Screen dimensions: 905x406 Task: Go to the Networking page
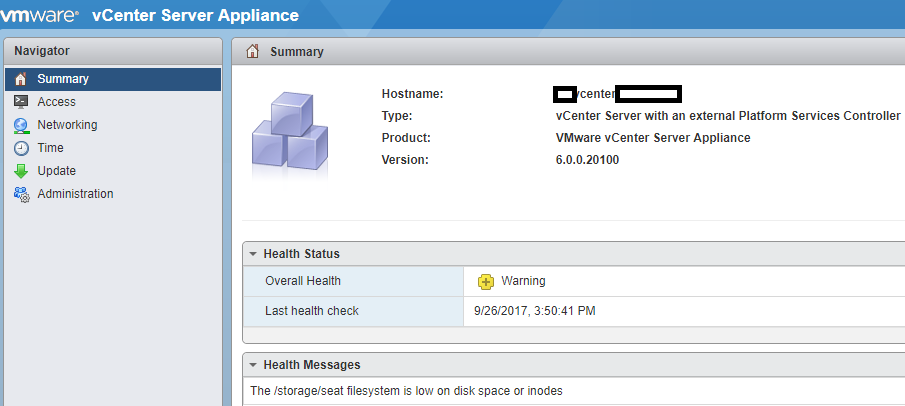[113, 125]
